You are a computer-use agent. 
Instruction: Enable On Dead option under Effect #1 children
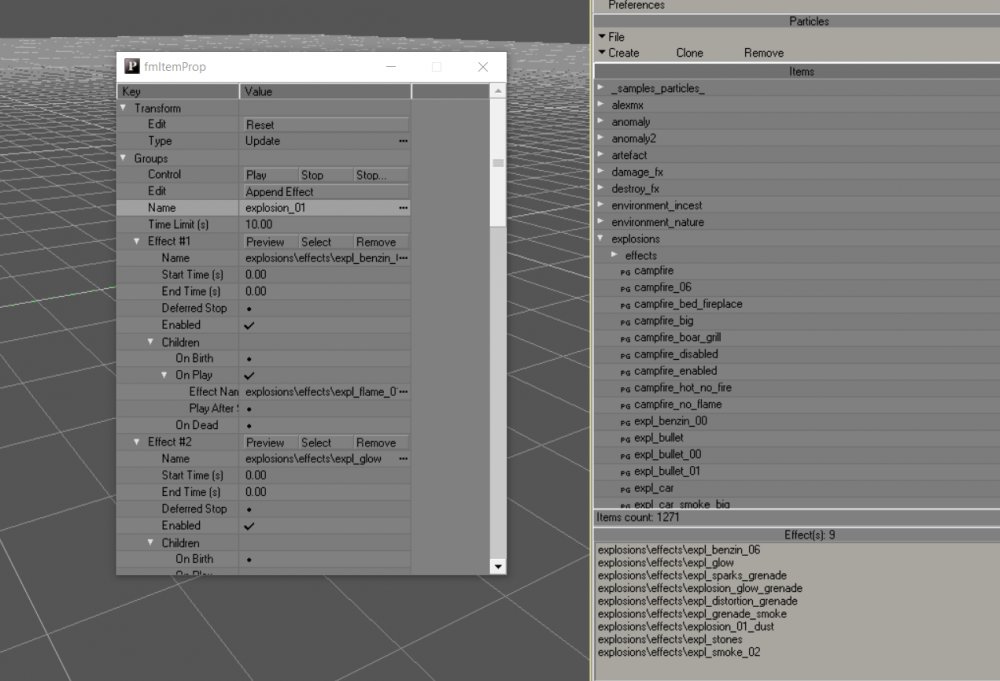pos(249,426)
